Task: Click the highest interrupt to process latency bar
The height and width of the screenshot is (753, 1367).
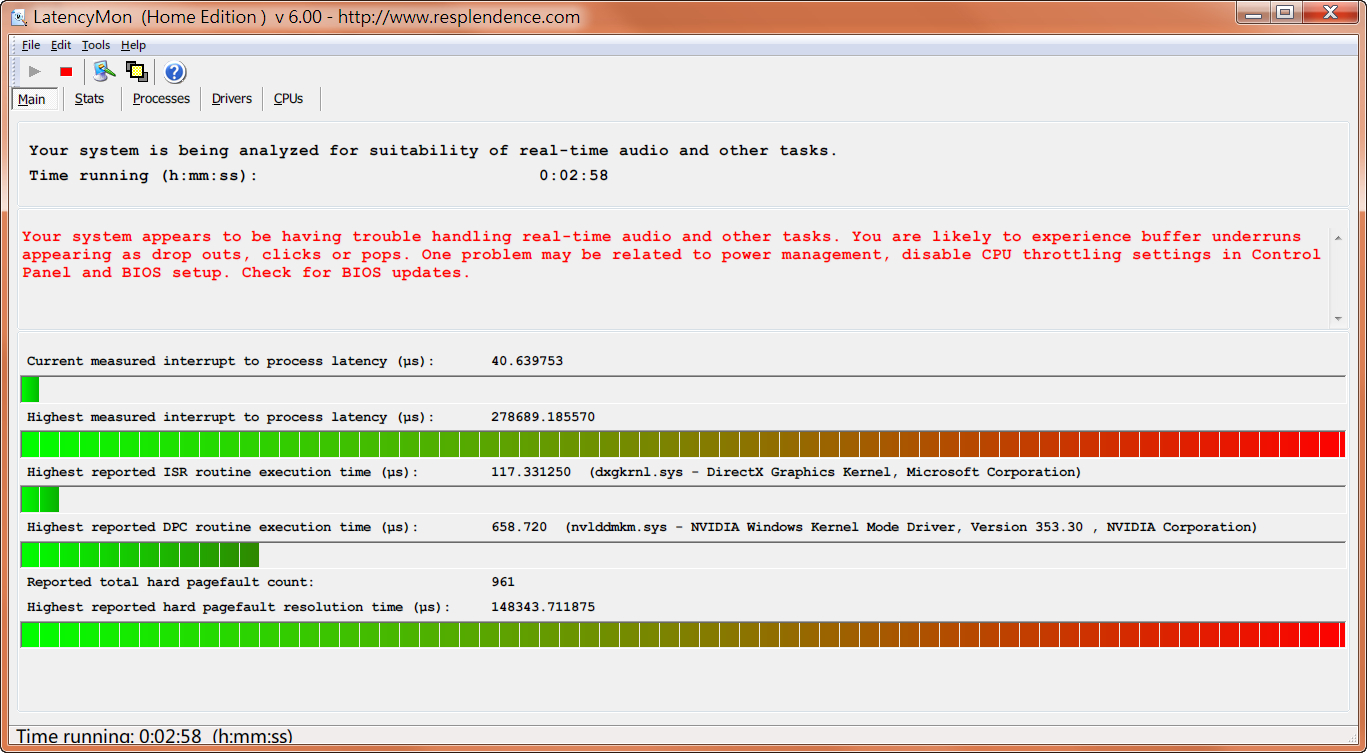Action: 683,444
